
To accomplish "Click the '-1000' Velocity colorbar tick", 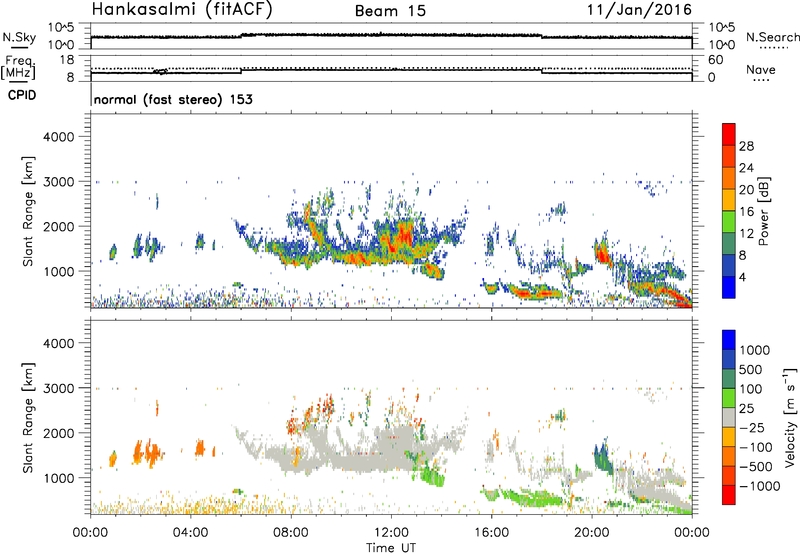I will [x=759, y=486].
